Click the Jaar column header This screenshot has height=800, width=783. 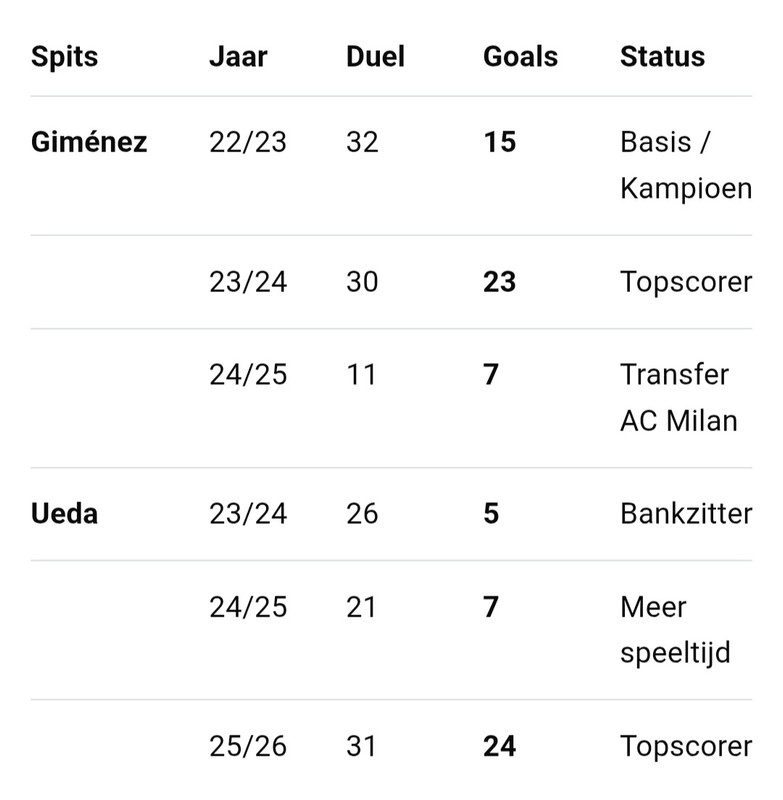click(238, 57)
